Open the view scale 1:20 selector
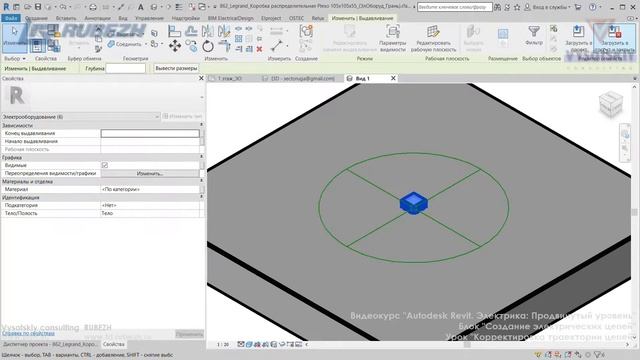This screenshot has height=360, width=640. [x=223, y=344]
